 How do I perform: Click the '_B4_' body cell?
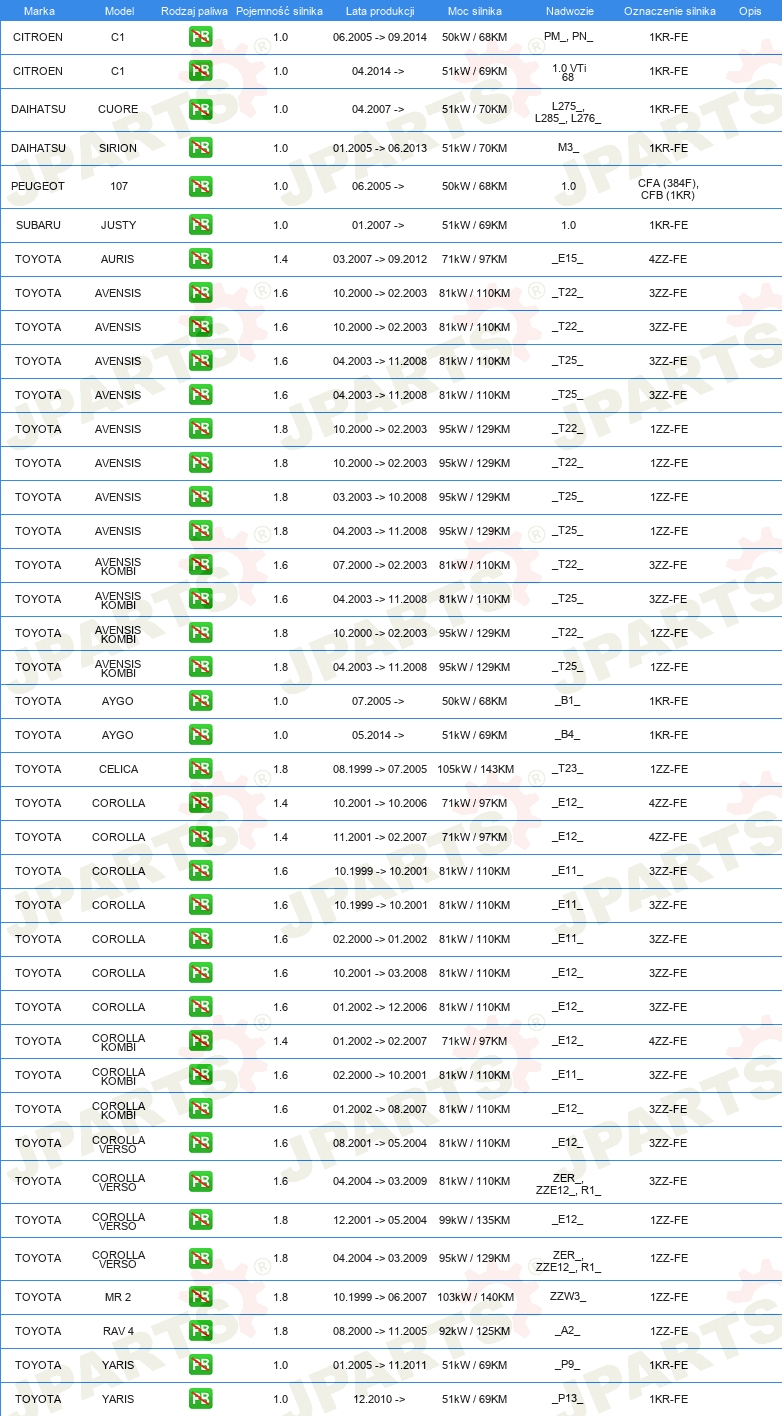coord(568,735)
